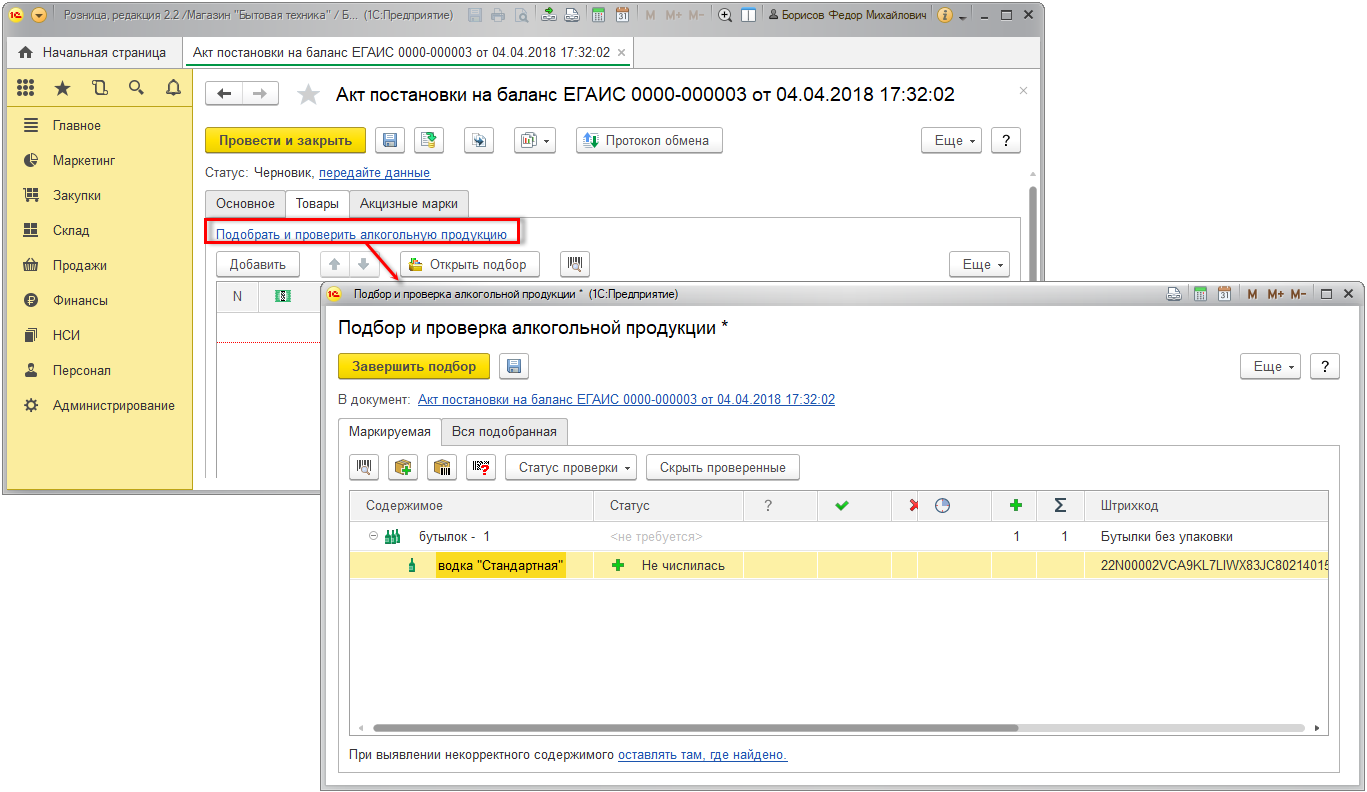Go forward with the right arrow button
1367x792 pixels.
[260, 94]
